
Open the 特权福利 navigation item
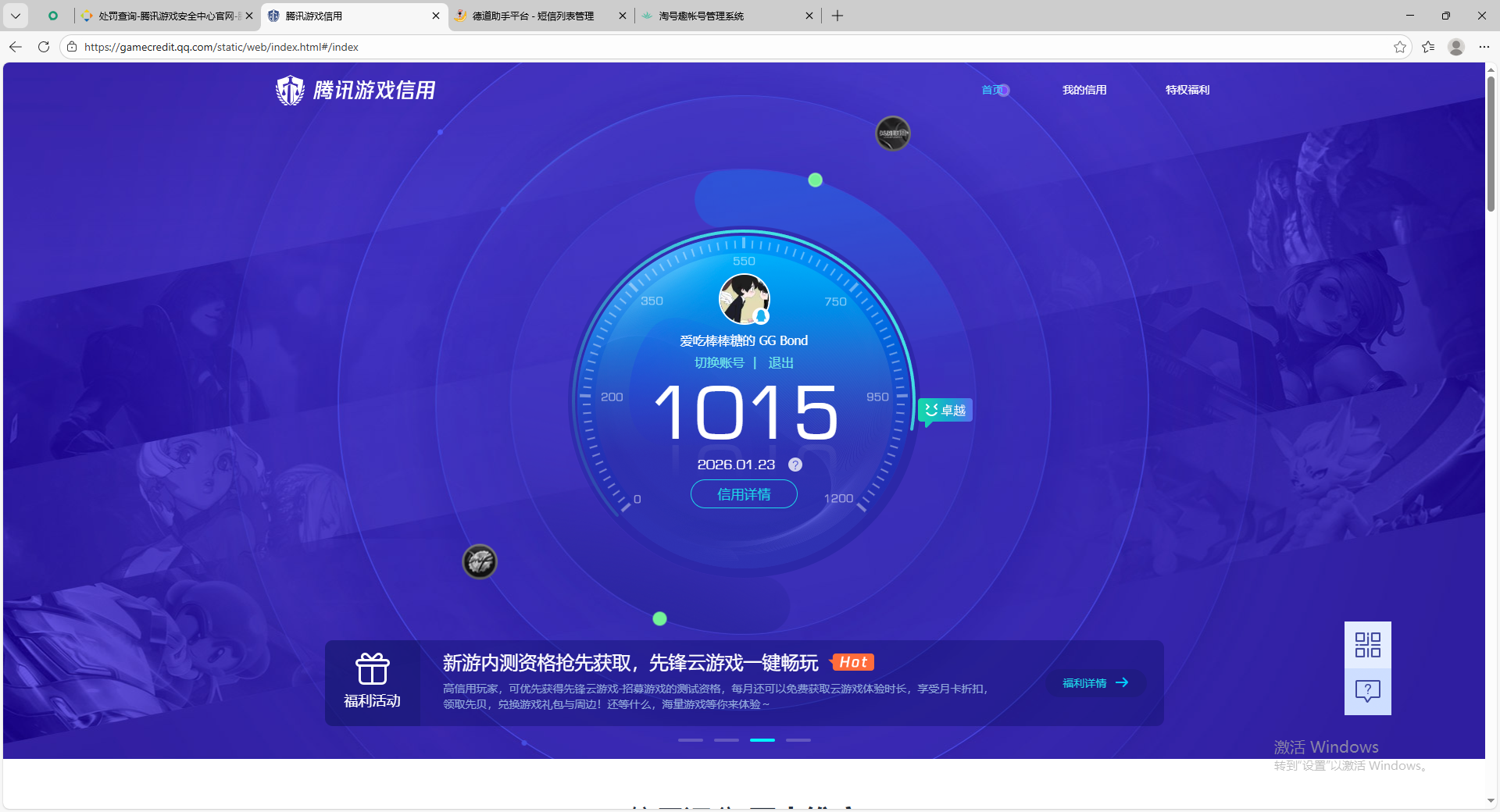point(1187,90)
